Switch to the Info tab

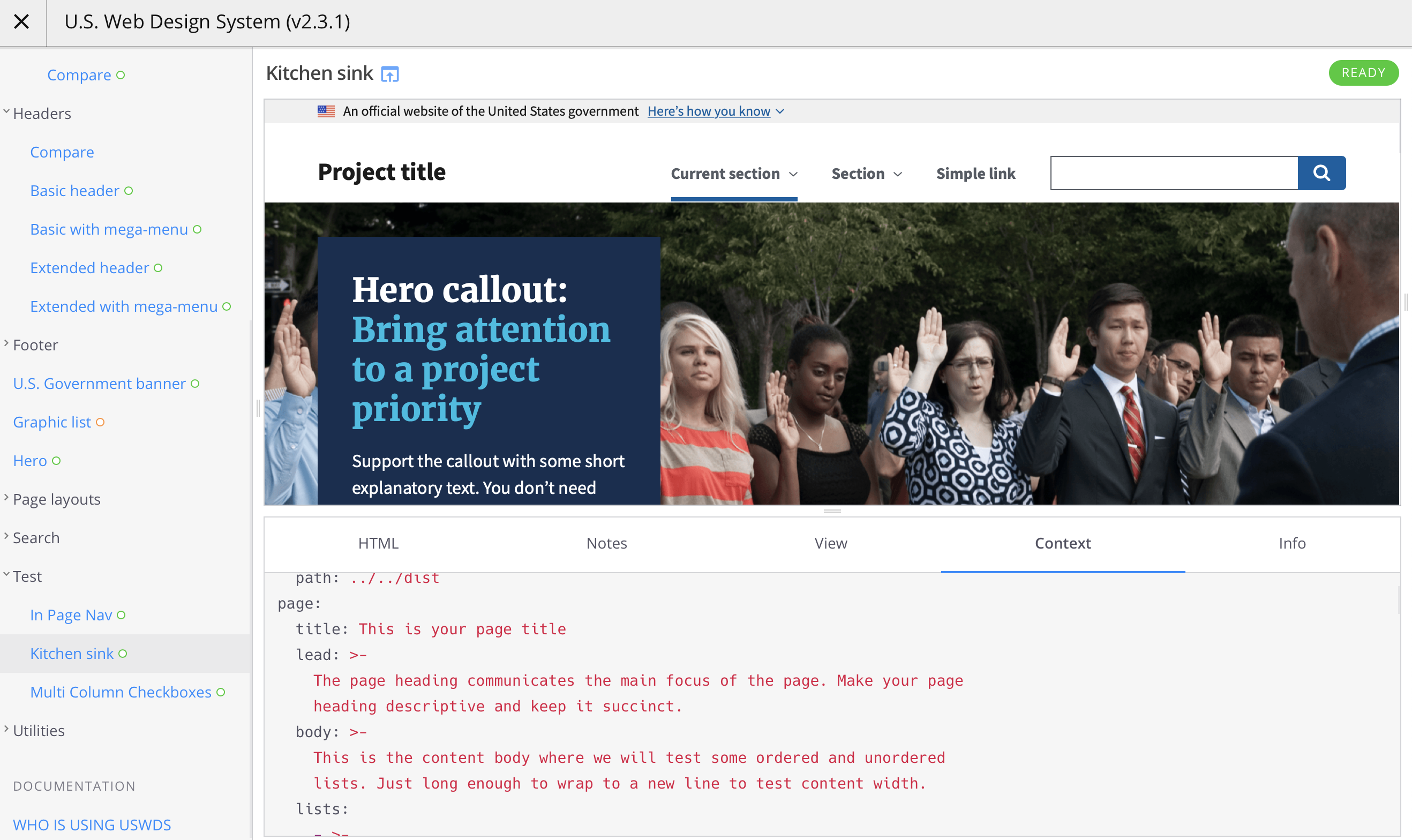pyautogui.click(x=1292, y=543)
